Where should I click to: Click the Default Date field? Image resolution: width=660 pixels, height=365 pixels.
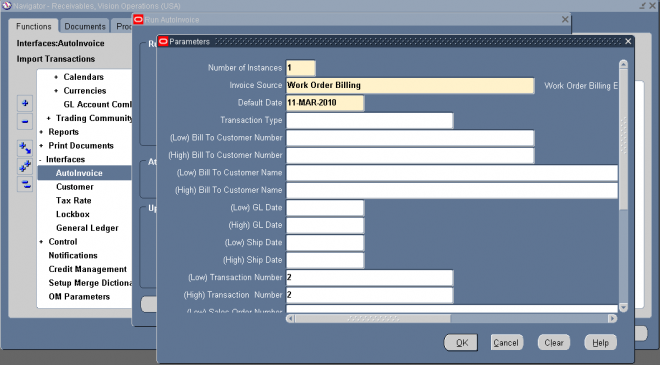tap(325, 103)
